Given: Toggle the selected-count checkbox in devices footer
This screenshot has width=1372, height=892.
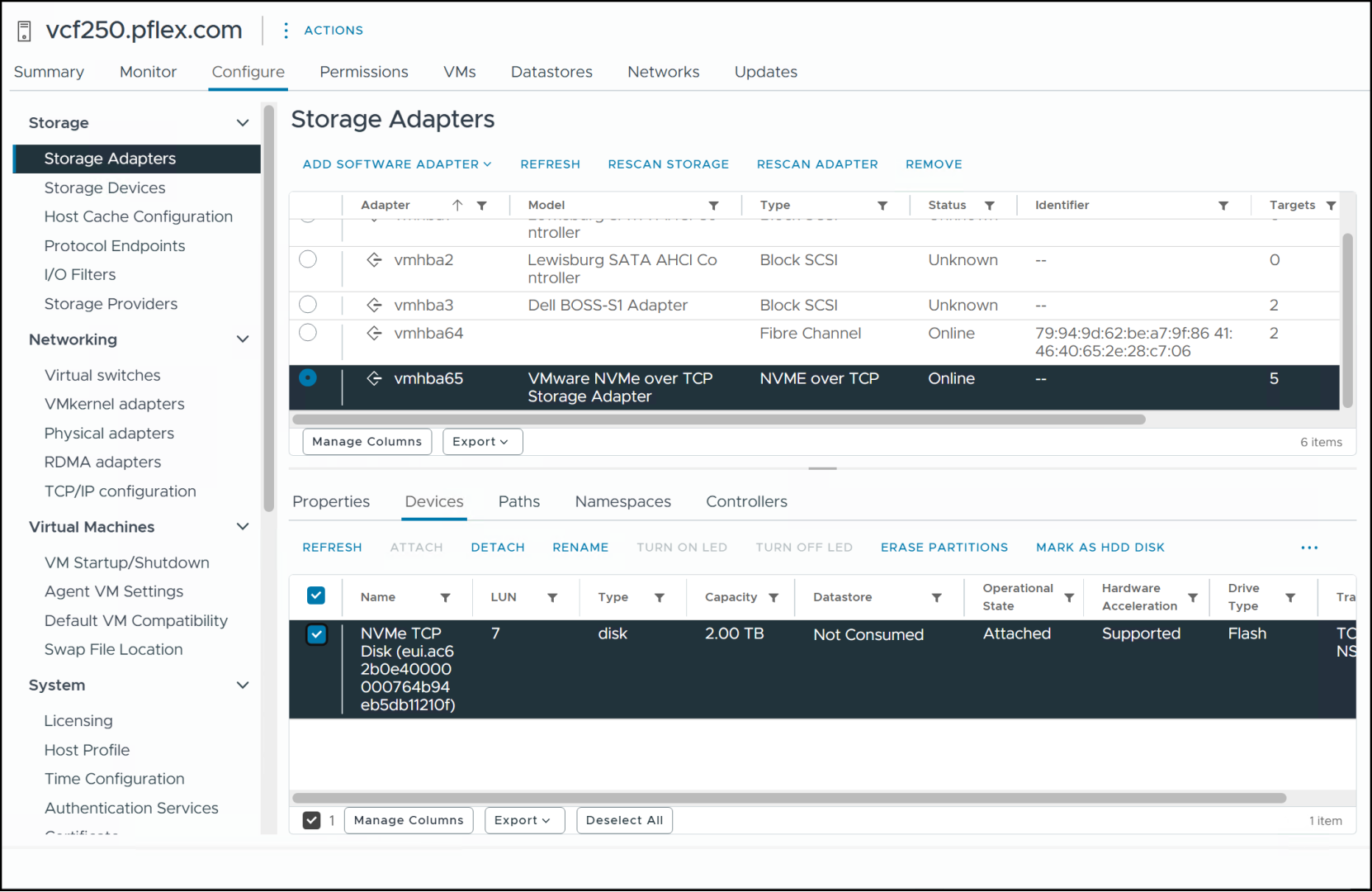Looking at the screenshot, I should pos(311,820).
